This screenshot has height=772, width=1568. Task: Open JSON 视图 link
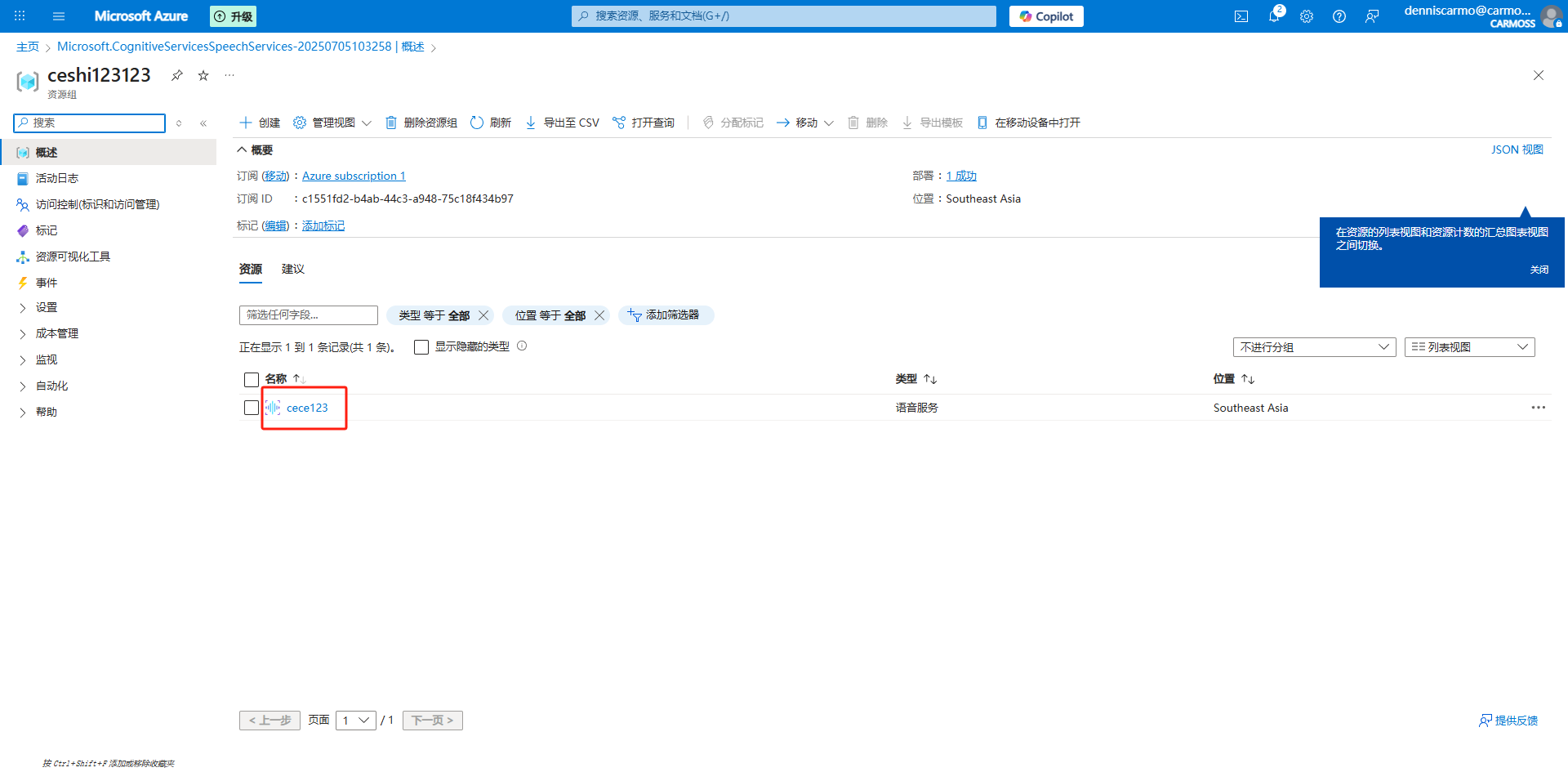[x=1517, y=149]
